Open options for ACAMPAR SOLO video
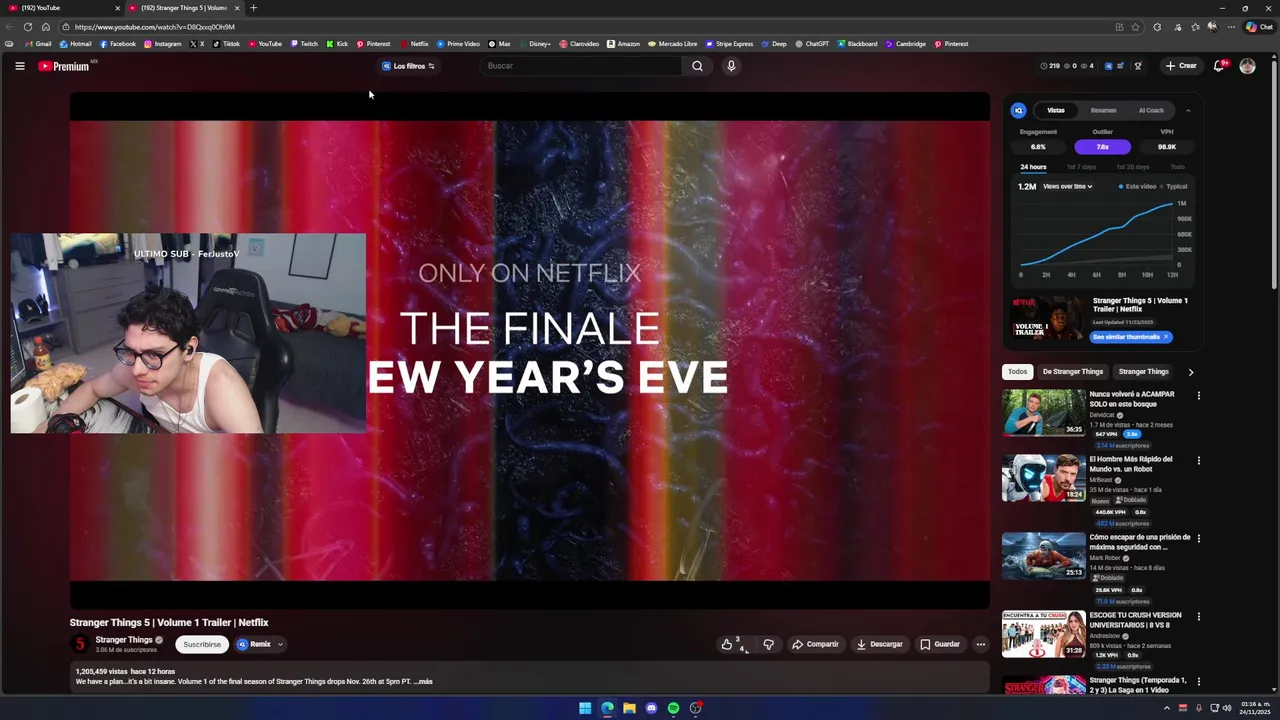 1198,396
